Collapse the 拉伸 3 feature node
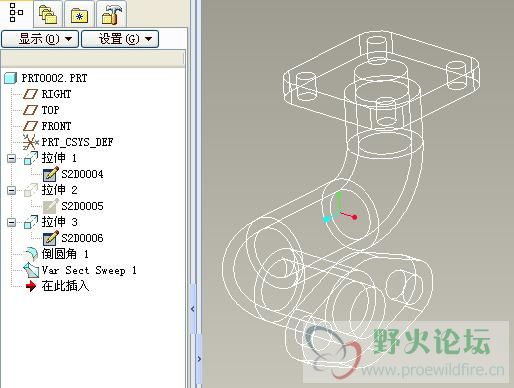The image size is (514, 388). 11,222
